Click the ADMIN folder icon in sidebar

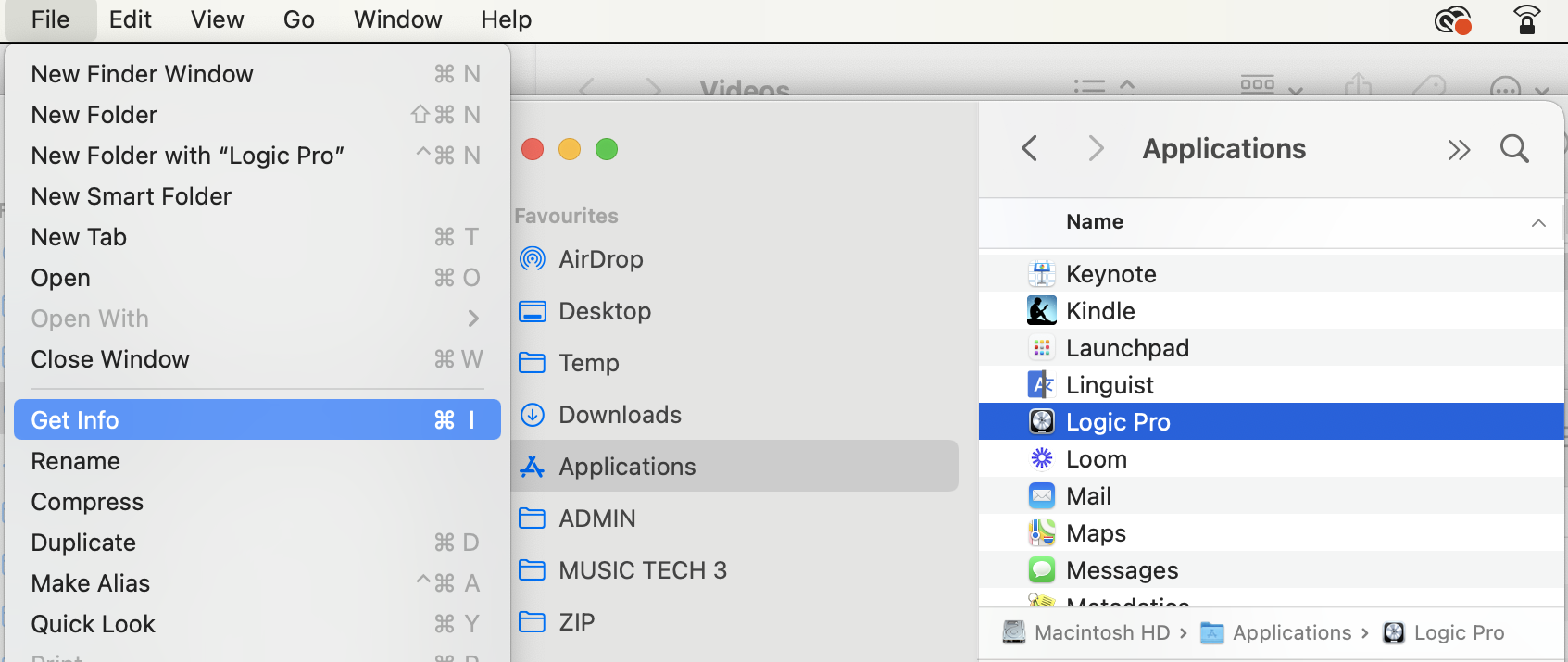[533, 518]
